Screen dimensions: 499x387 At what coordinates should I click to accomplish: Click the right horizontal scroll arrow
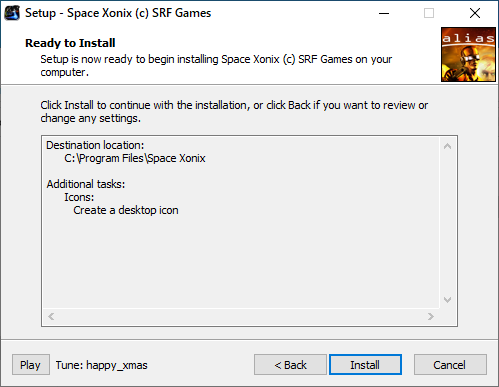pyautogui.click(x=431, y=316)
